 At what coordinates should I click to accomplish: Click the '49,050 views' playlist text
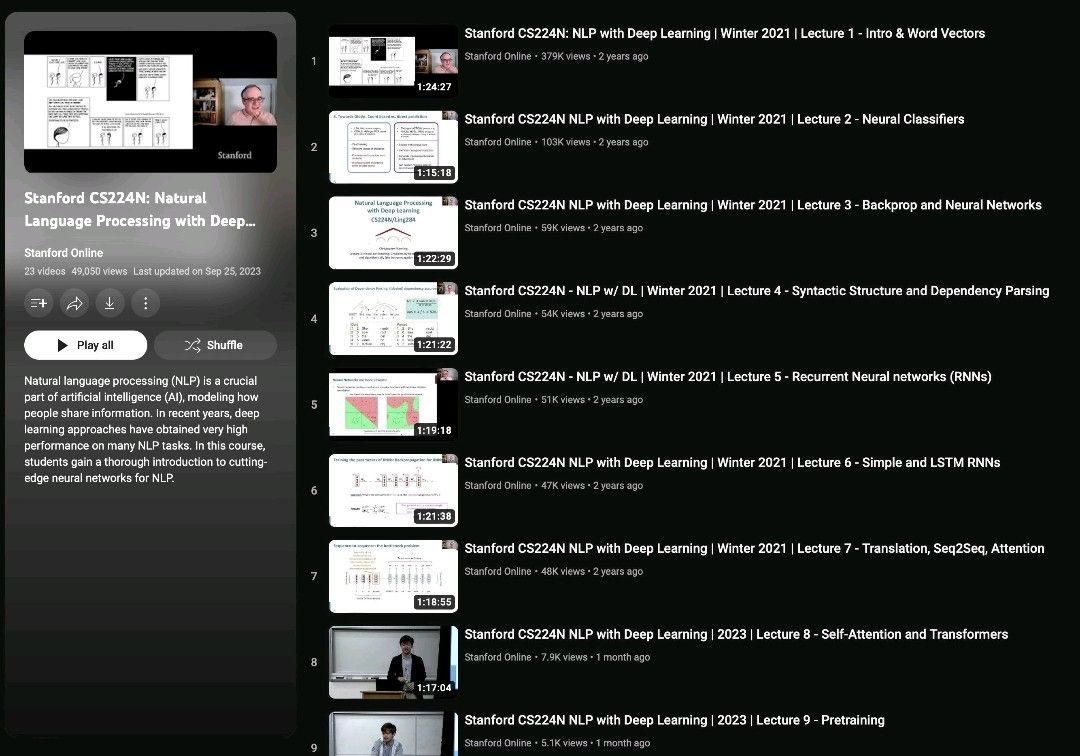pos(99,271)
